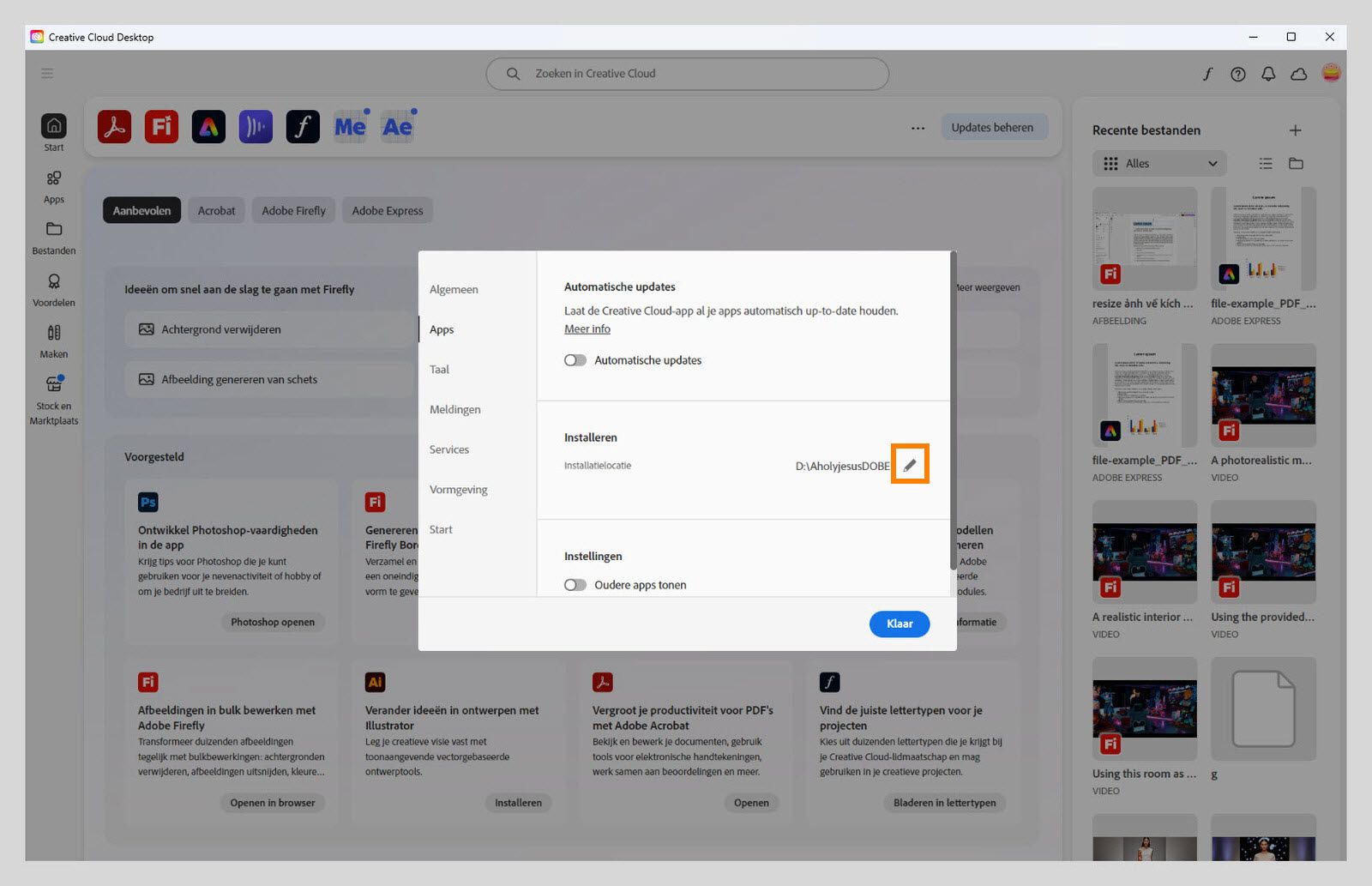Select Services in preferences sidebar
This screenshot has height=886, width=1372.
[x=448, y=449]
